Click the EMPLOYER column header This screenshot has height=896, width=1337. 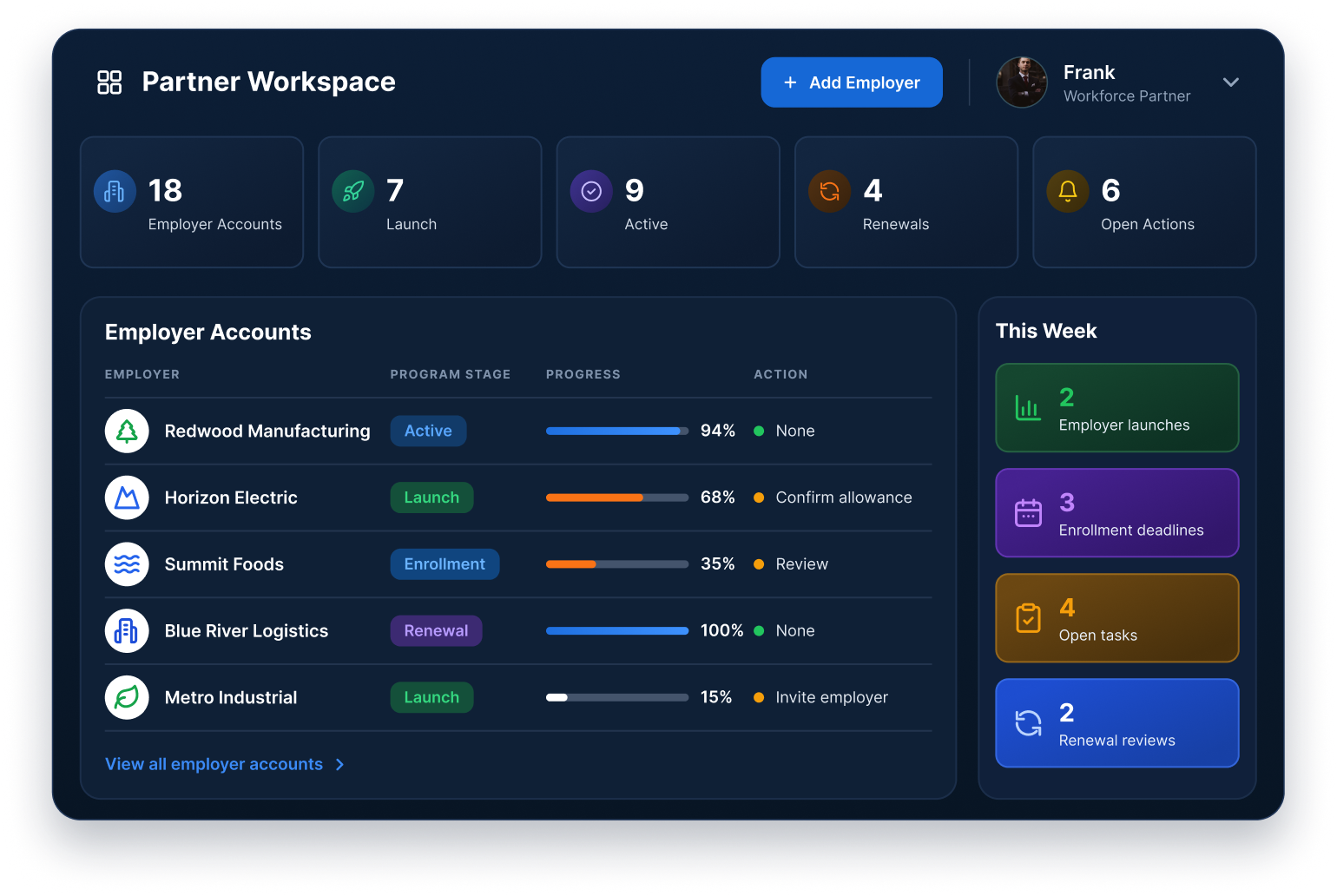pyautogui.click(x=142, y=374)
